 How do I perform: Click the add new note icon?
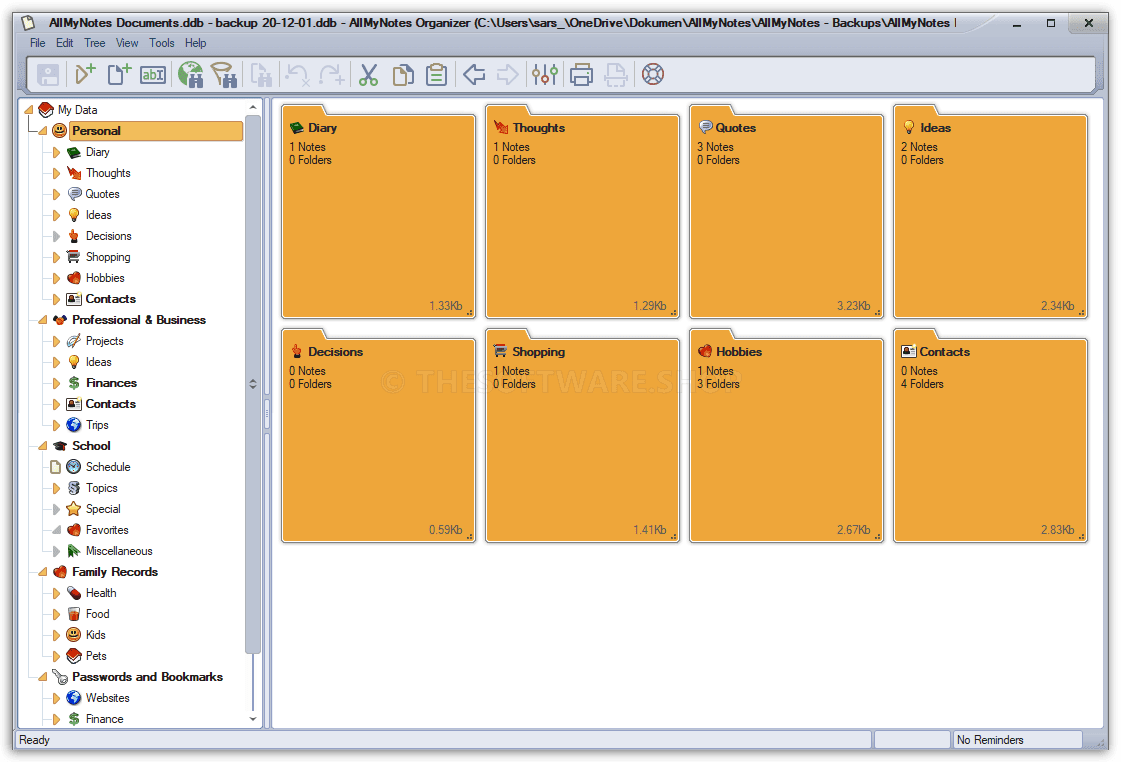[x=119, y=74]
